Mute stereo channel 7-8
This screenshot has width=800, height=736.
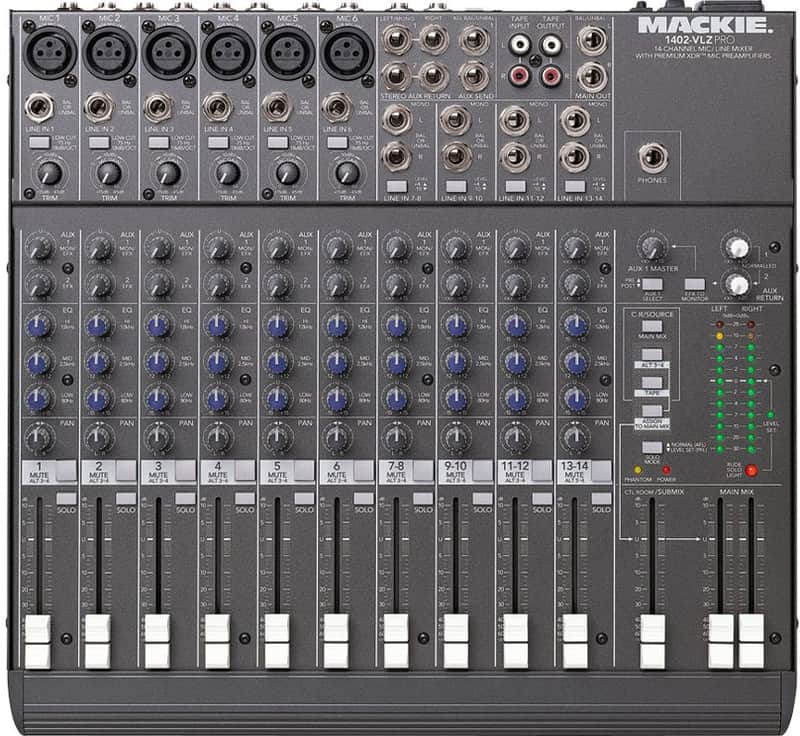(423, 471)
